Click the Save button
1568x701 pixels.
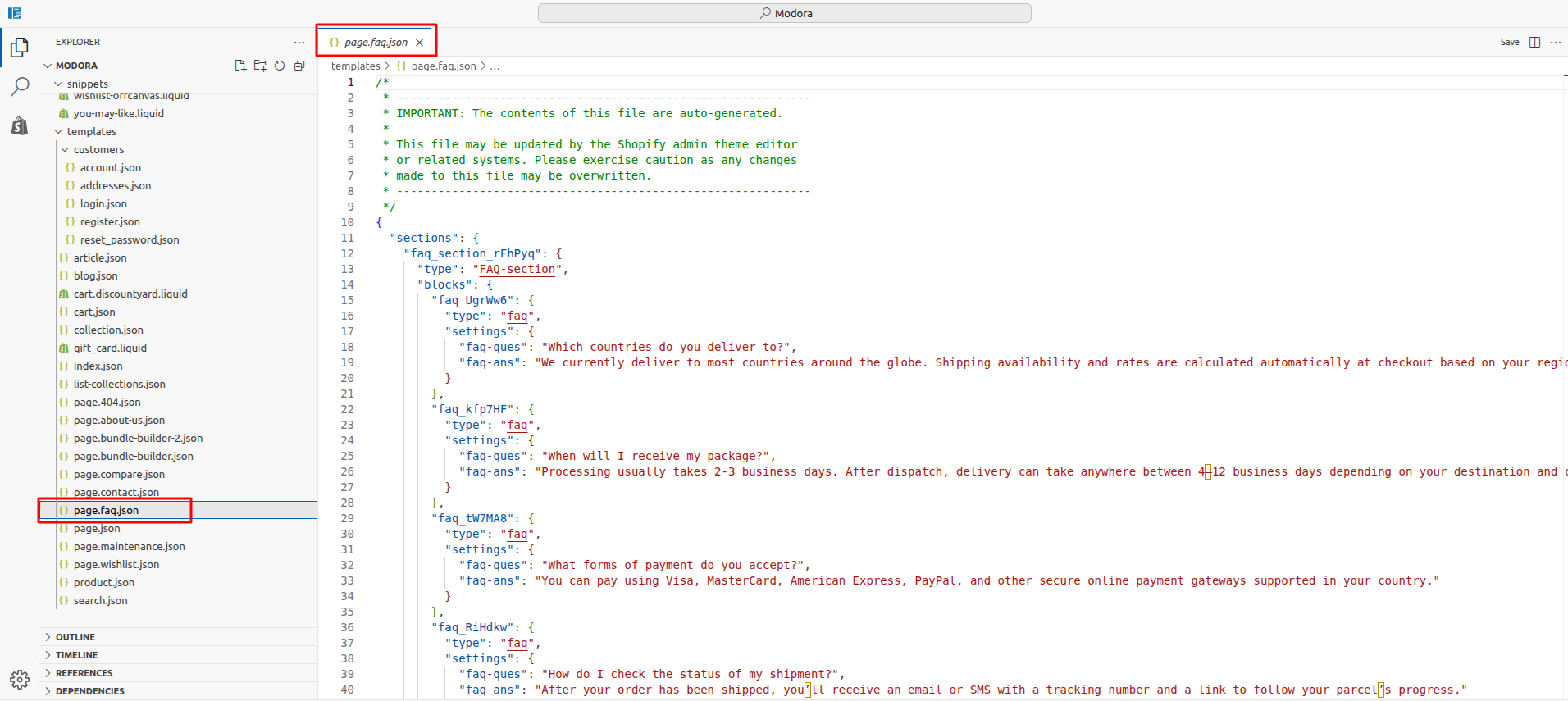tap(1510, 42)
